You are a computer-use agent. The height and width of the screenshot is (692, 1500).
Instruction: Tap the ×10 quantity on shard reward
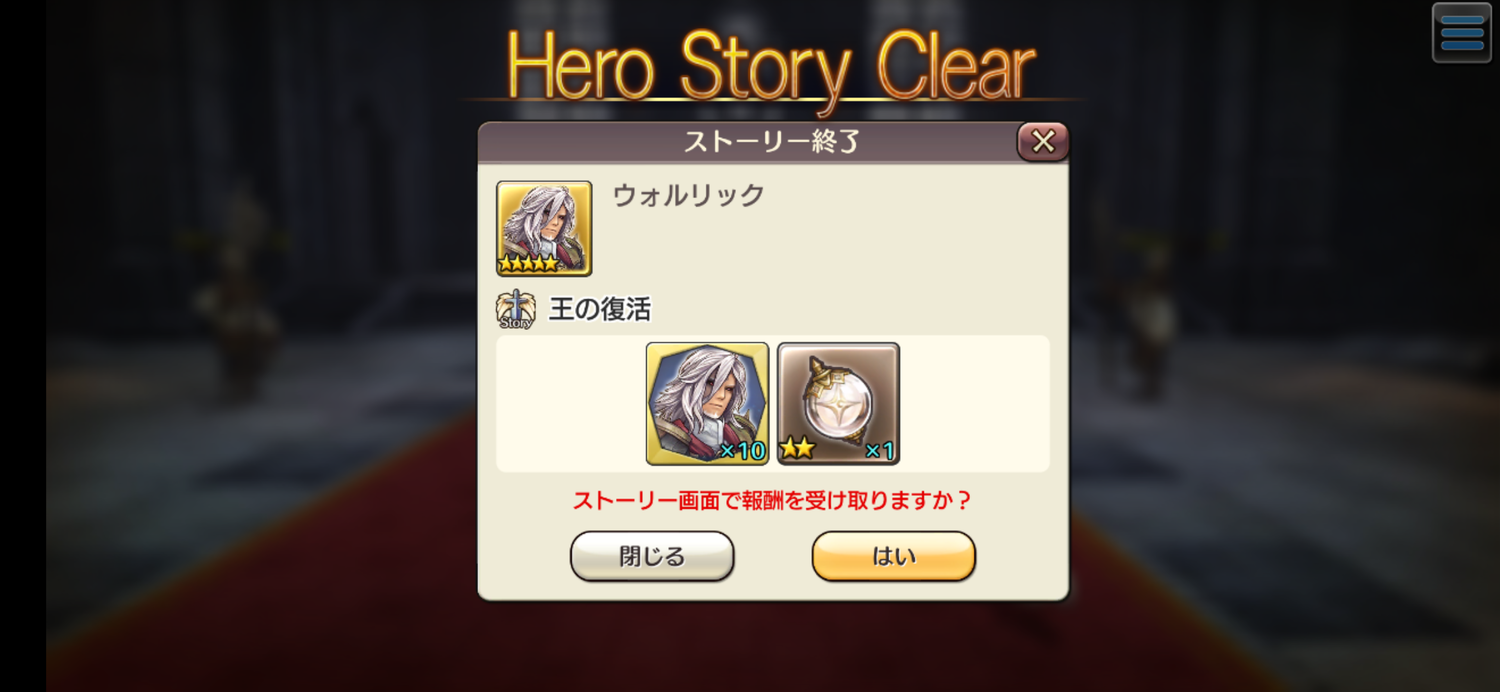click(742, 451)
